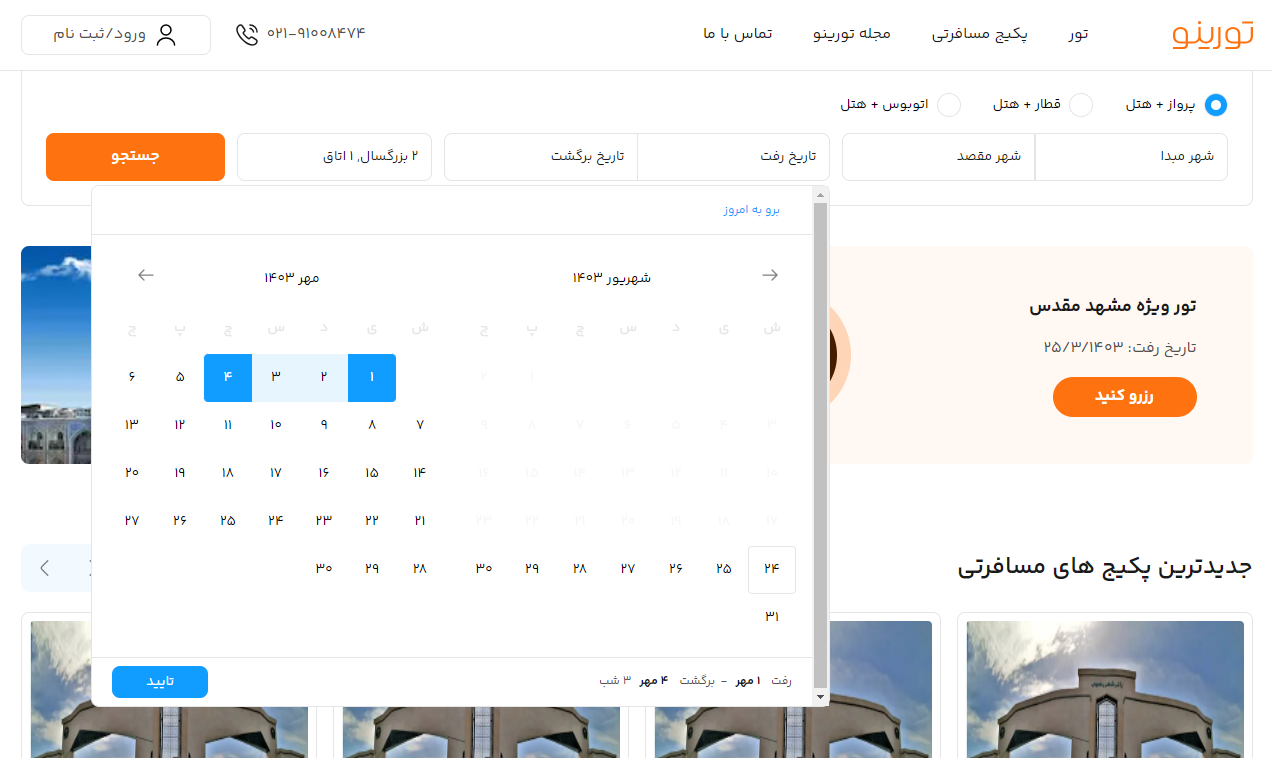Open the شهر مقصد destination city field

pos(938,157)
